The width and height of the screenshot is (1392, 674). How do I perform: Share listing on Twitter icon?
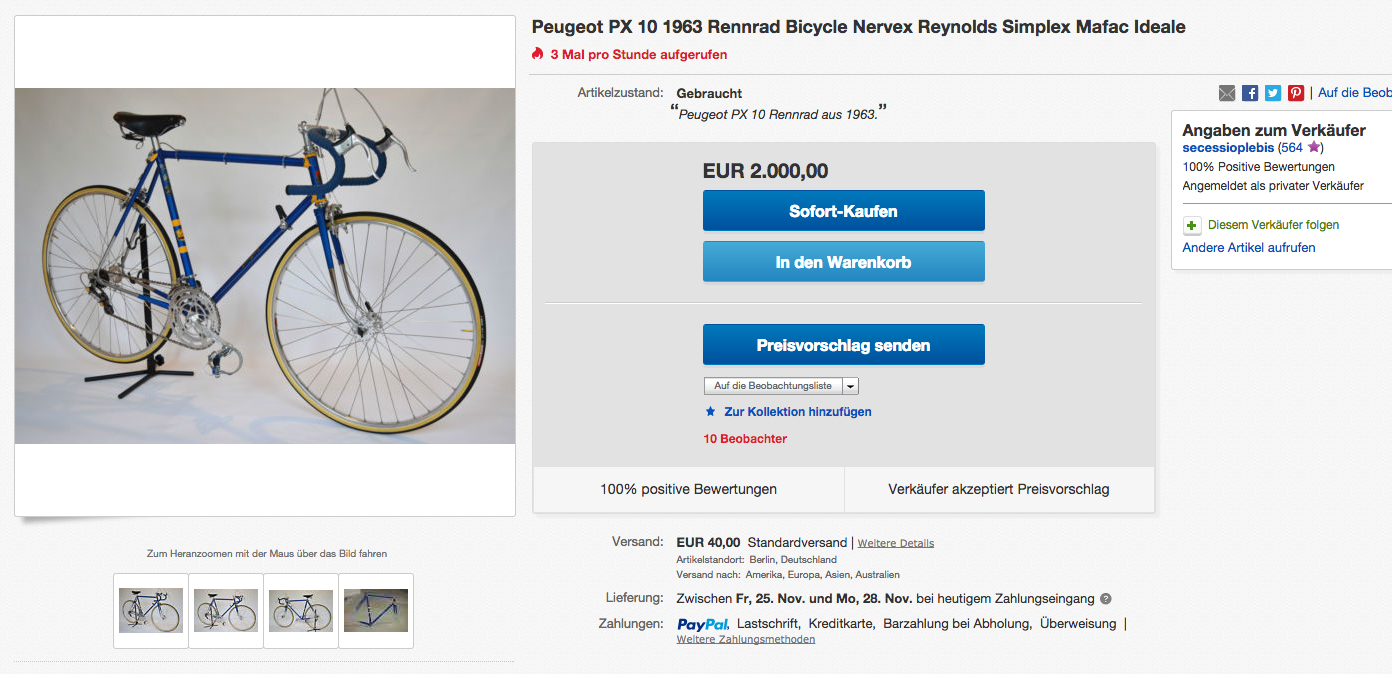[x=1273, y=93]
